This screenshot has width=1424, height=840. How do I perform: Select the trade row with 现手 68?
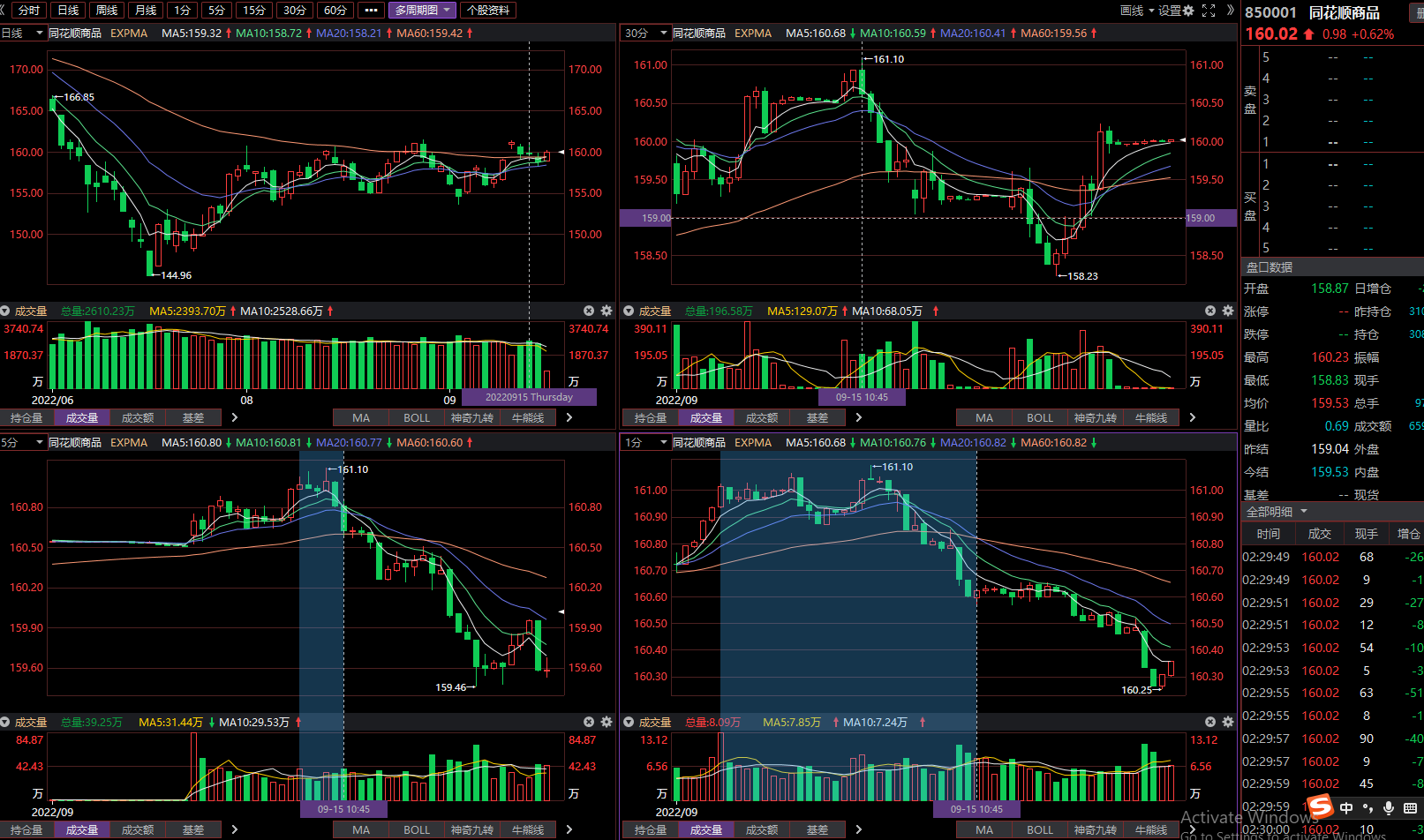[x=1332, y=557]
